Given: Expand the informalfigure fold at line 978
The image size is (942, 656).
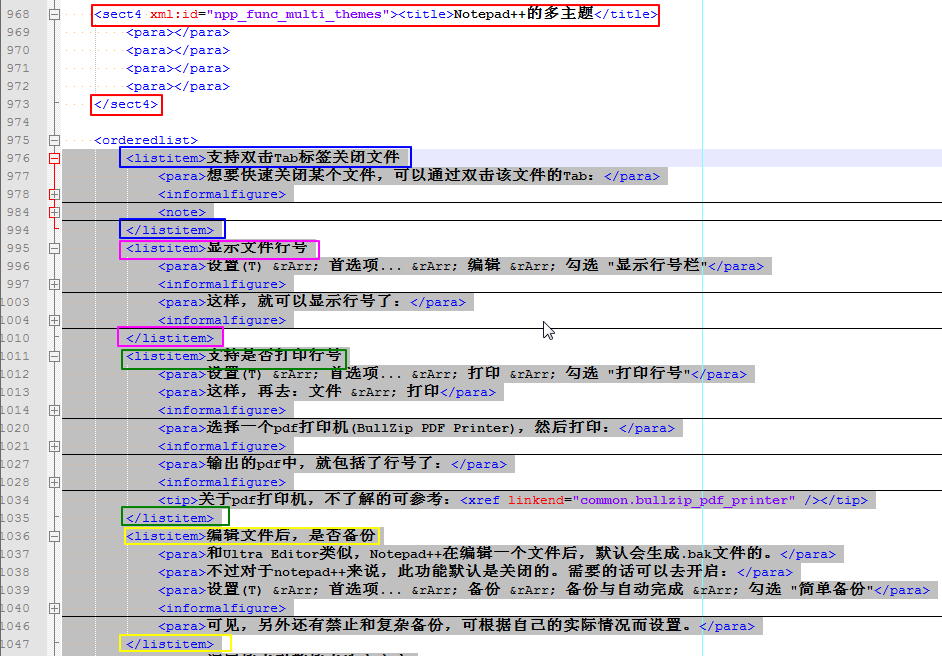Looking at the screenshot, I should [x=54, y=195].
